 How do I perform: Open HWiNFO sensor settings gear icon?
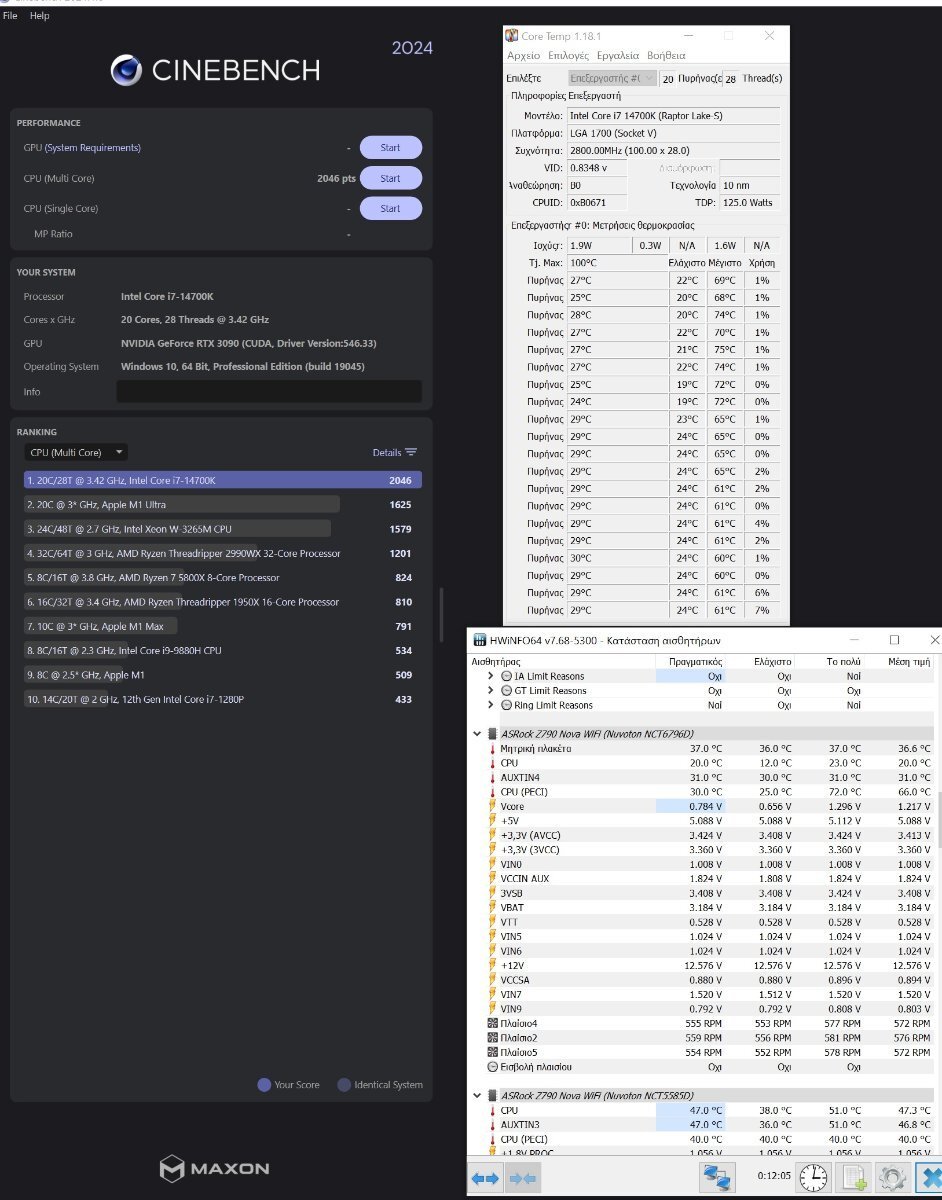coord(892,1177)
